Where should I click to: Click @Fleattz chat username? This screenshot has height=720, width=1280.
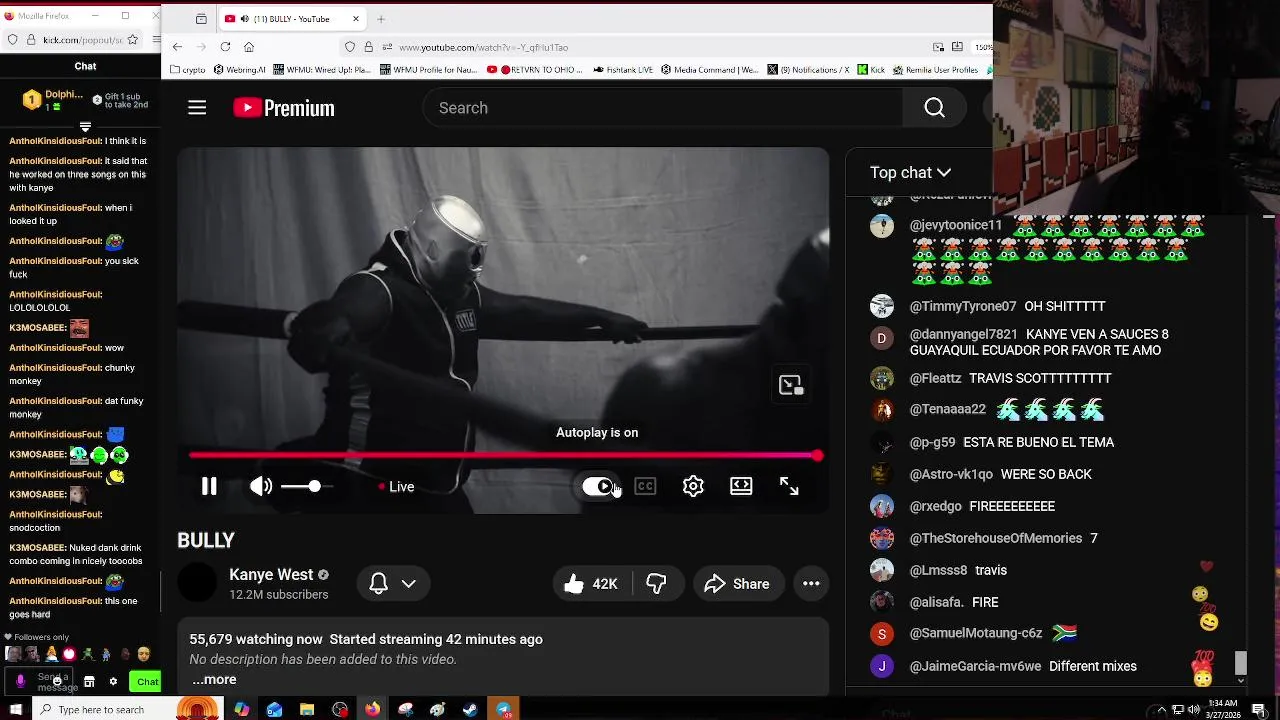click(x=935, y=379)
